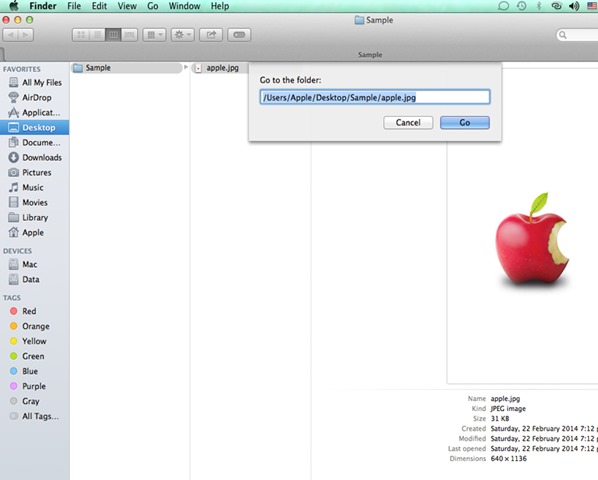Open Applications in the sidebar

[x=35, y=112]
